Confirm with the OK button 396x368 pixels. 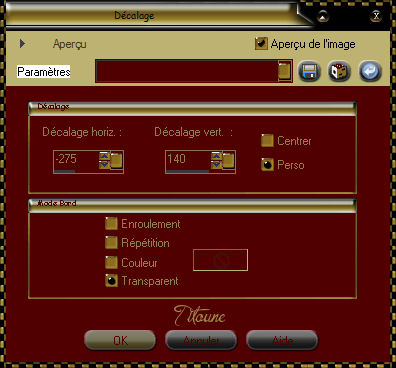pyautogui.click(x=120, y=340)
